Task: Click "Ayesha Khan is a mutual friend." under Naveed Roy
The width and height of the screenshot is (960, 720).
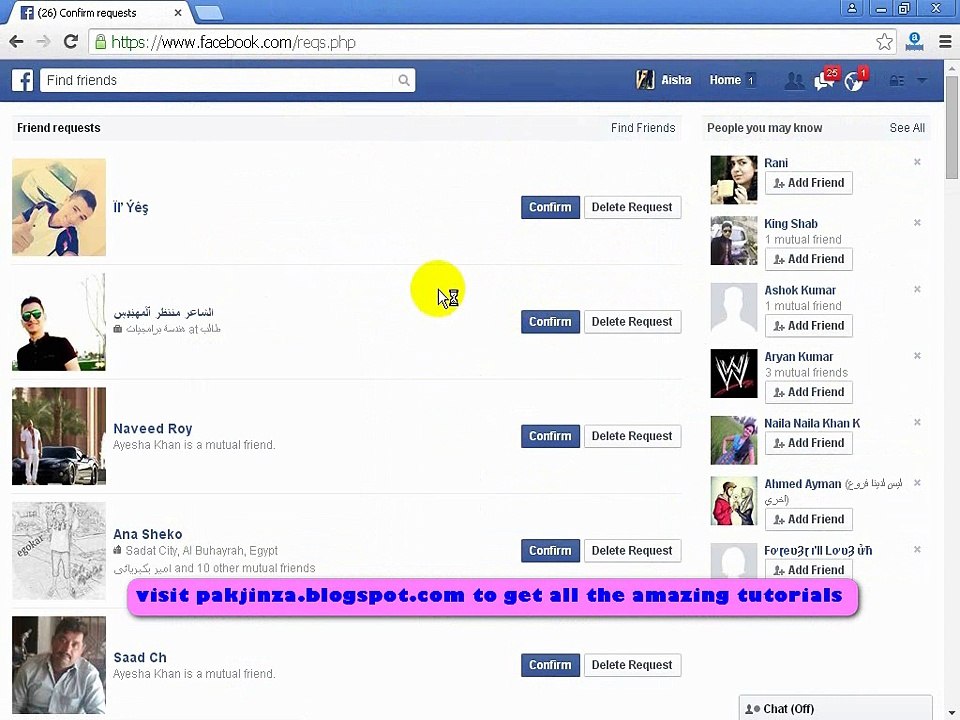Action: (x=194, y=445)
